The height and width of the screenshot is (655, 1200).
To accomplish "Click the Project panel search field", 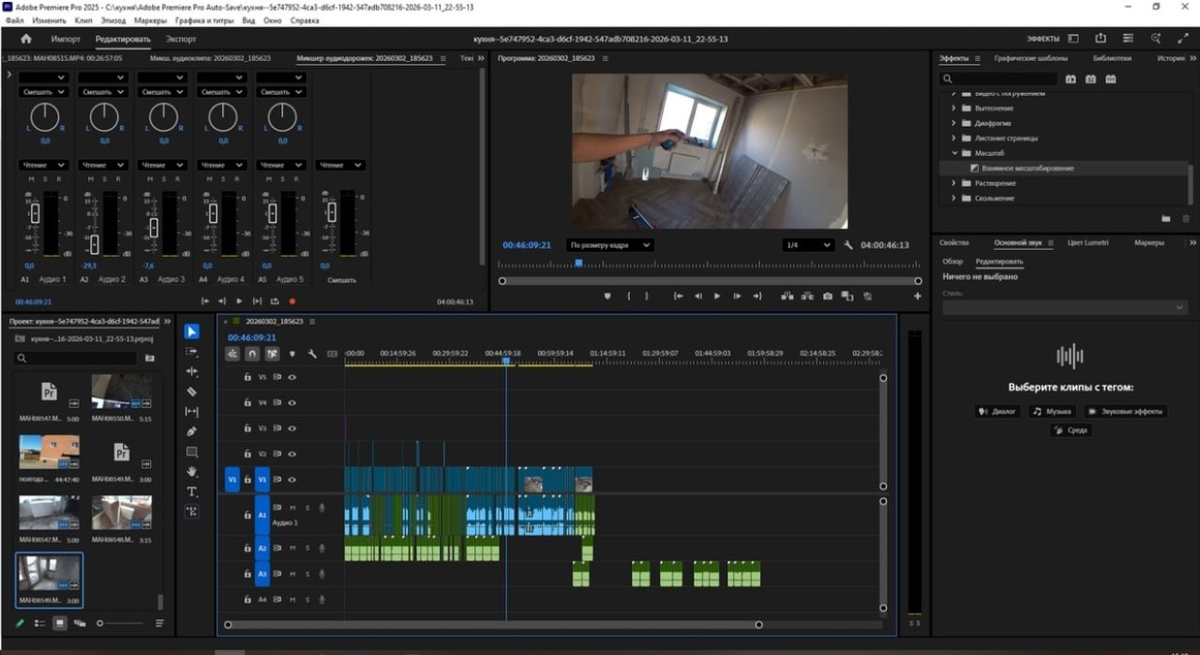I will [x=76, y=357].
